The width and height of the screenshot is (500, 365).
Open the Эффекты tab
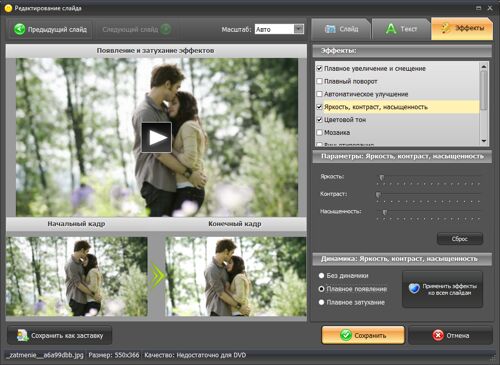pos(462,29)
